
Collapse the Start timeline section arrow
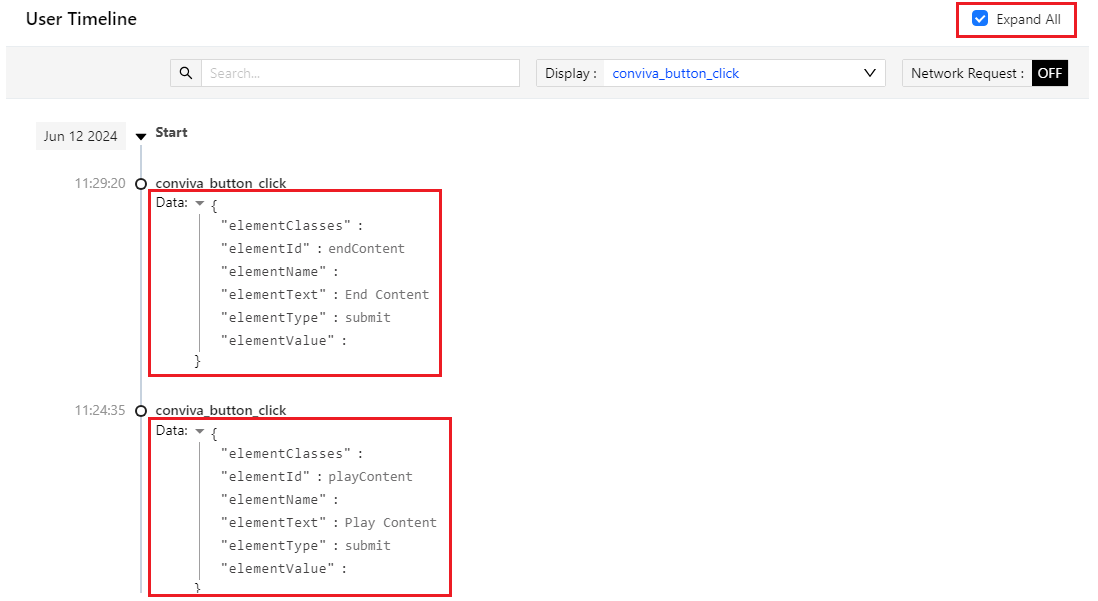pos(141,136)
